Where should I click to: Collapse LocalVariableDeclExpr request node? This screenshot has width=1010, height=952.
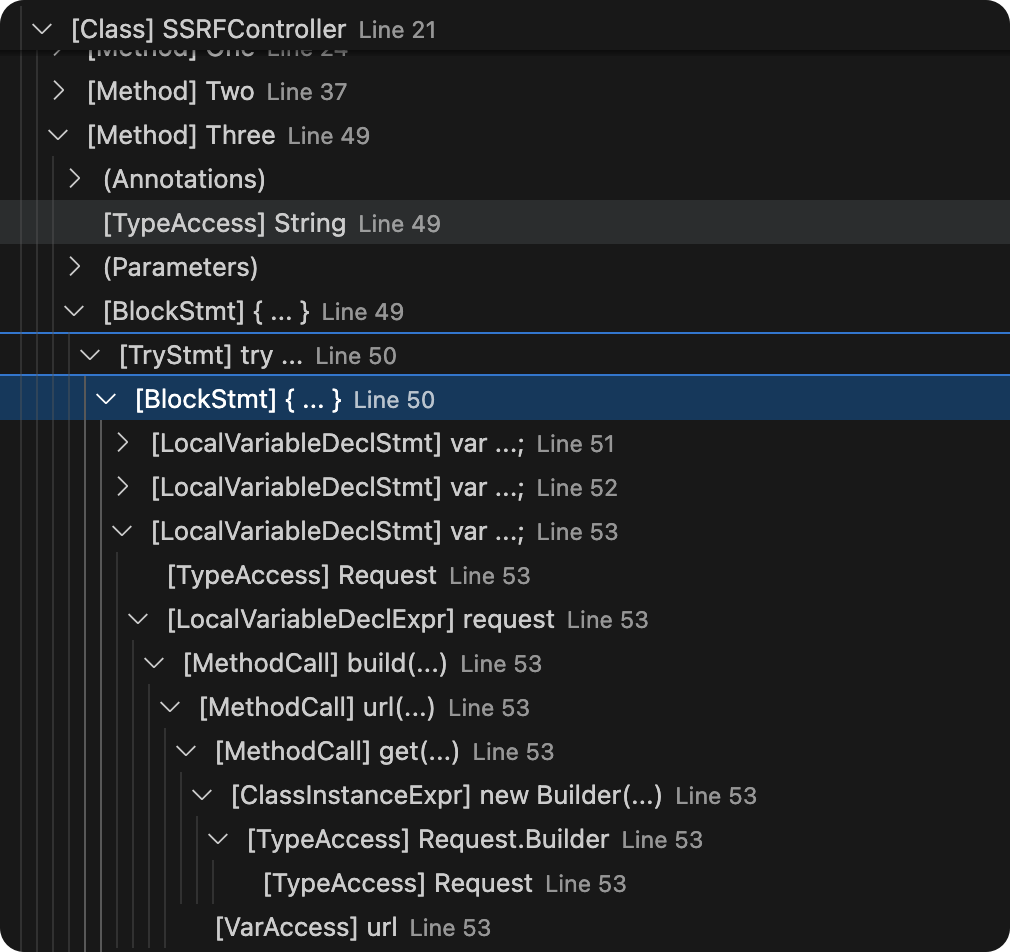pos(138,619)
